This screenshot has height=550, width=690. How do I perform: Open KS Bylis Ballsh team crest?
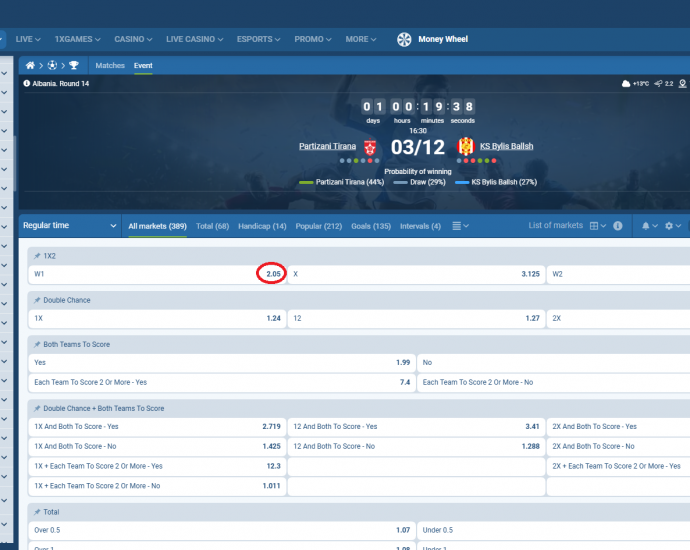coord(466,147)
